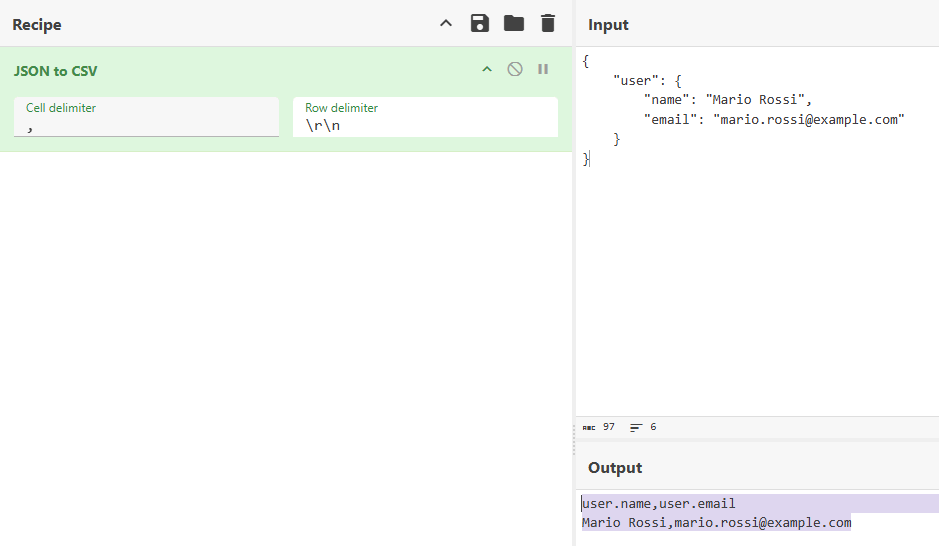
Task: Click the "user": { line in Input
Action: coord(647,81)
